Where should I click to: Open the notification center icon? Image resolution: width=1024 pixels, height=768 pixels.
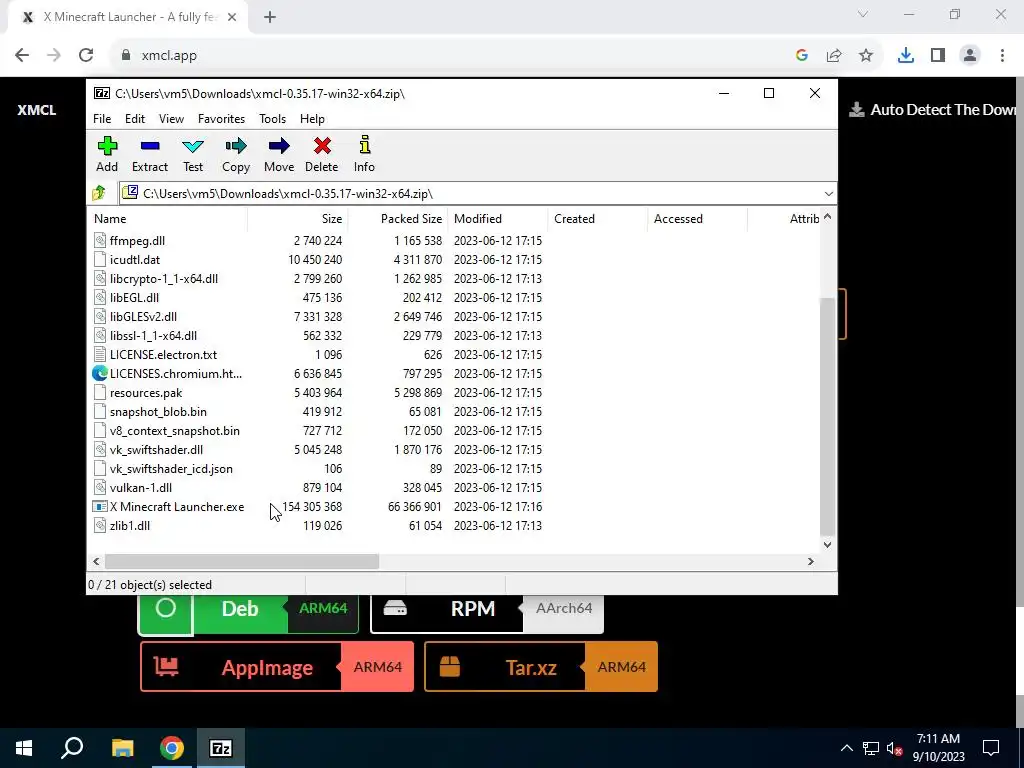[991, 748]
